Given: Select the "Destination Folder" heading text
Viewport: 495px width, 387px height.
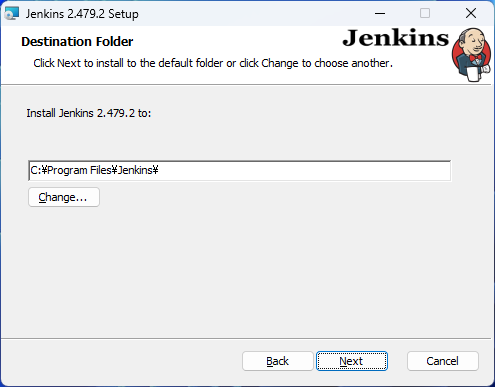Looking at the screenshot, I should tap(77, 42).
